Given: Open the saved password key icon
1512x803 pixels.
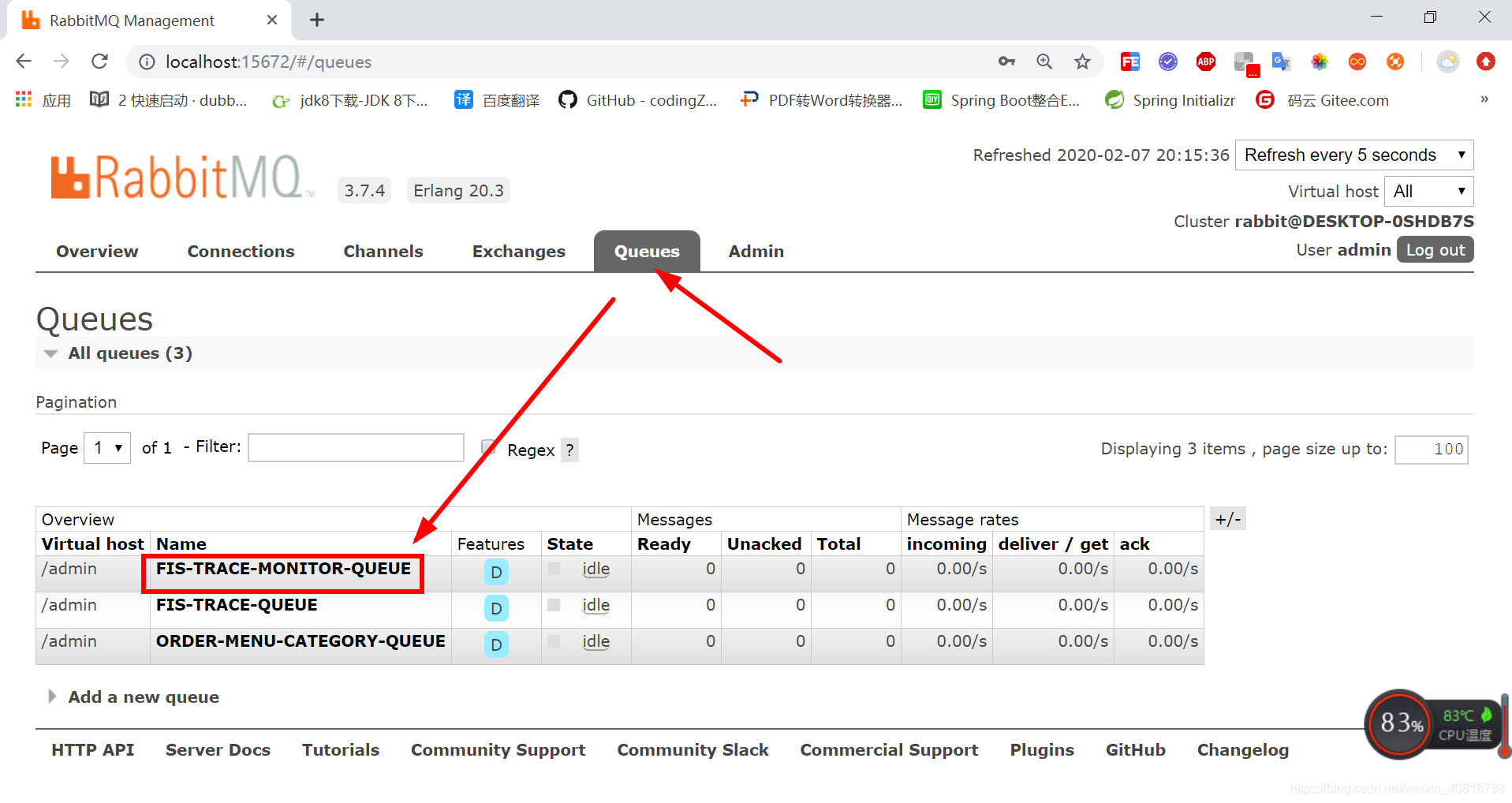Looking at the screenshot, I should pyautogui.click(x=1006, y=62).
